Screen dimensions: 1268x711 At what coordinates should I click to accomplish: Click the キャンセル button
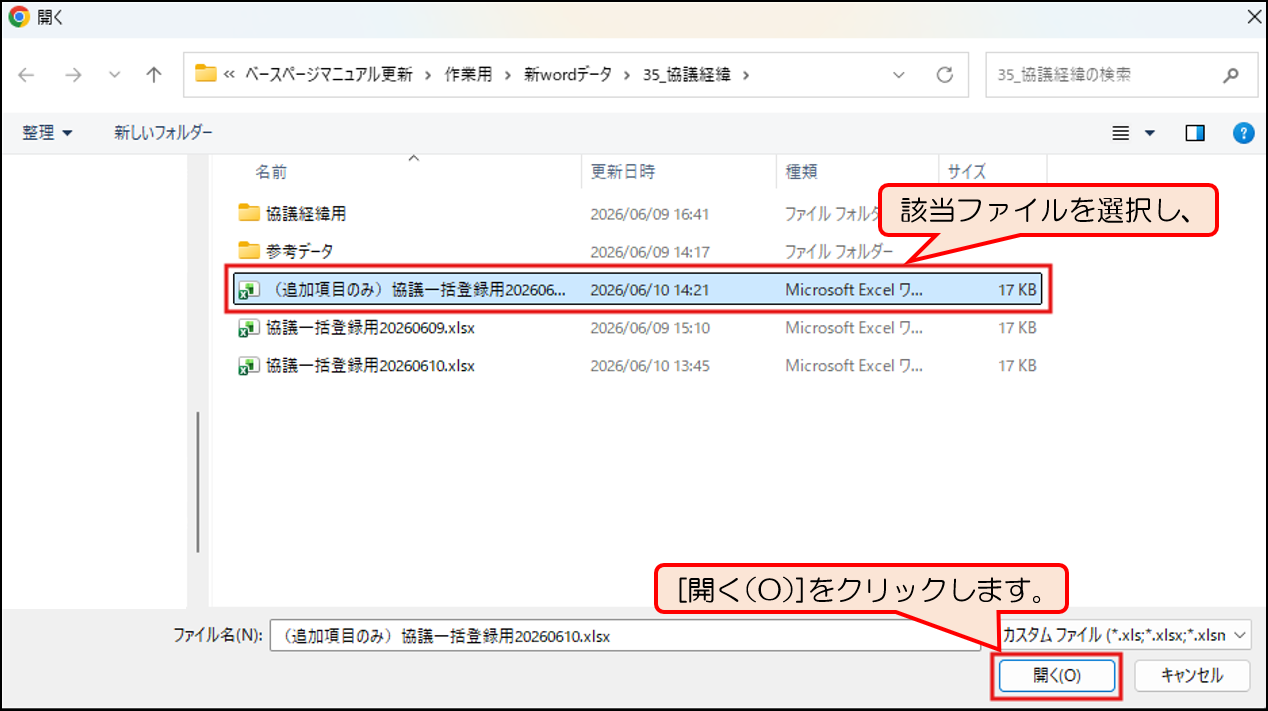(1192, 675)
